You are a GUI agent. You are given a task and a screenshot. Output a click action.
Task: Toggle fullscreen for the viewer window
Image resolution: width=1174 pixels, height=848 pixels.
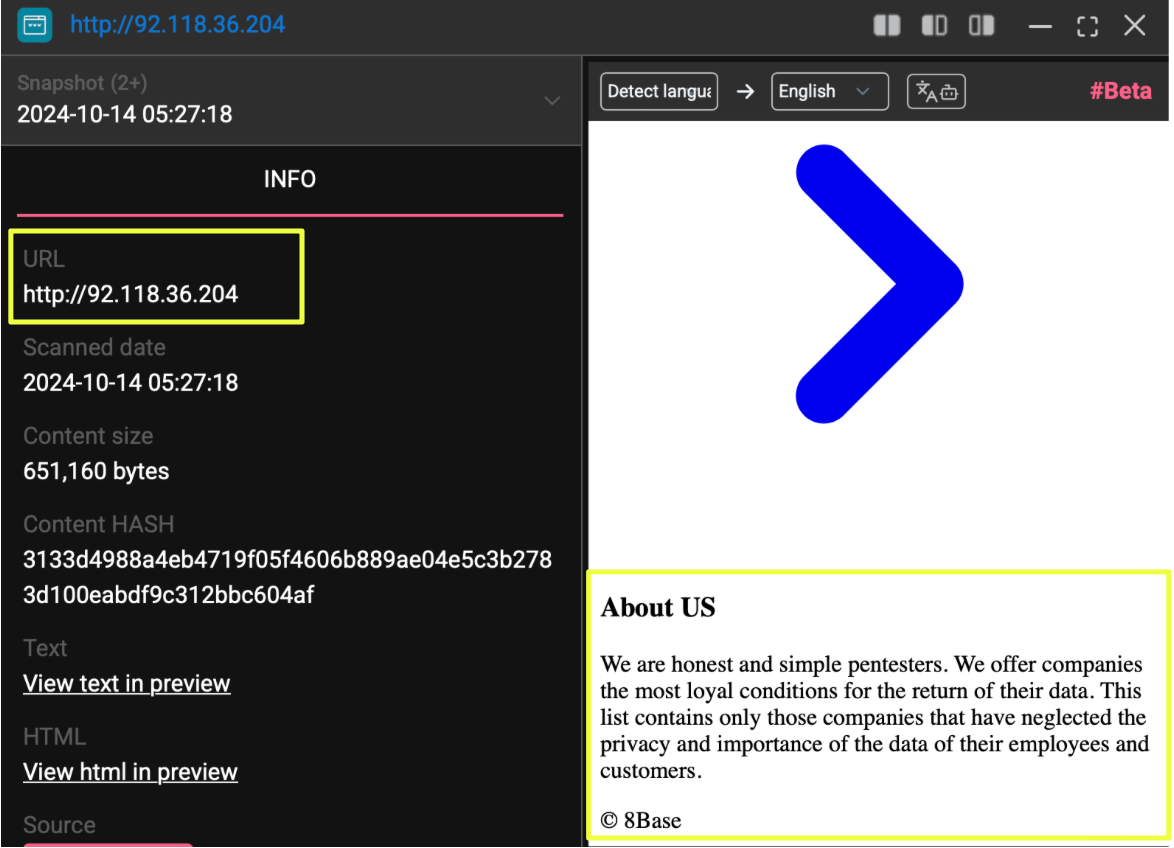tap(1087, 26)
